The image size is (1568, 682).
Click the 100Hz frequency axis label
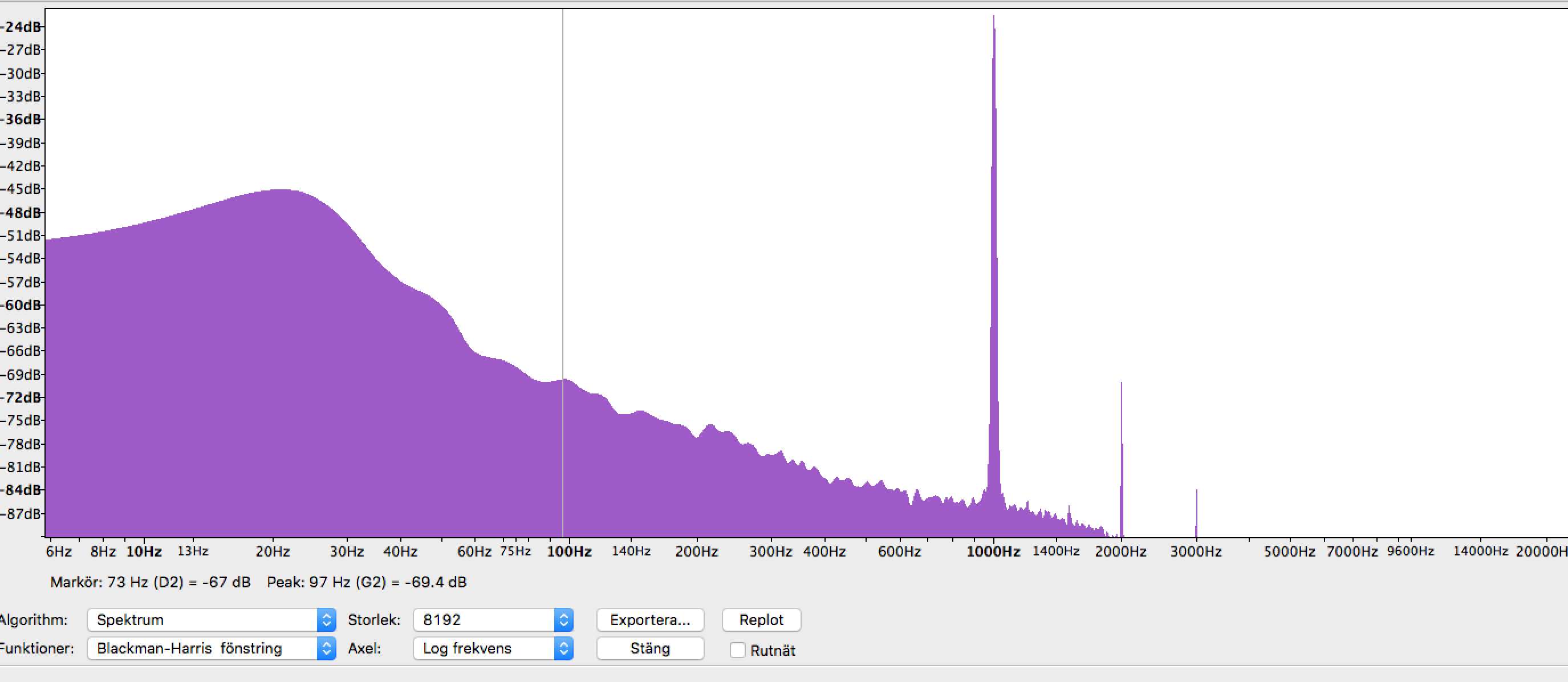(569, 551)
